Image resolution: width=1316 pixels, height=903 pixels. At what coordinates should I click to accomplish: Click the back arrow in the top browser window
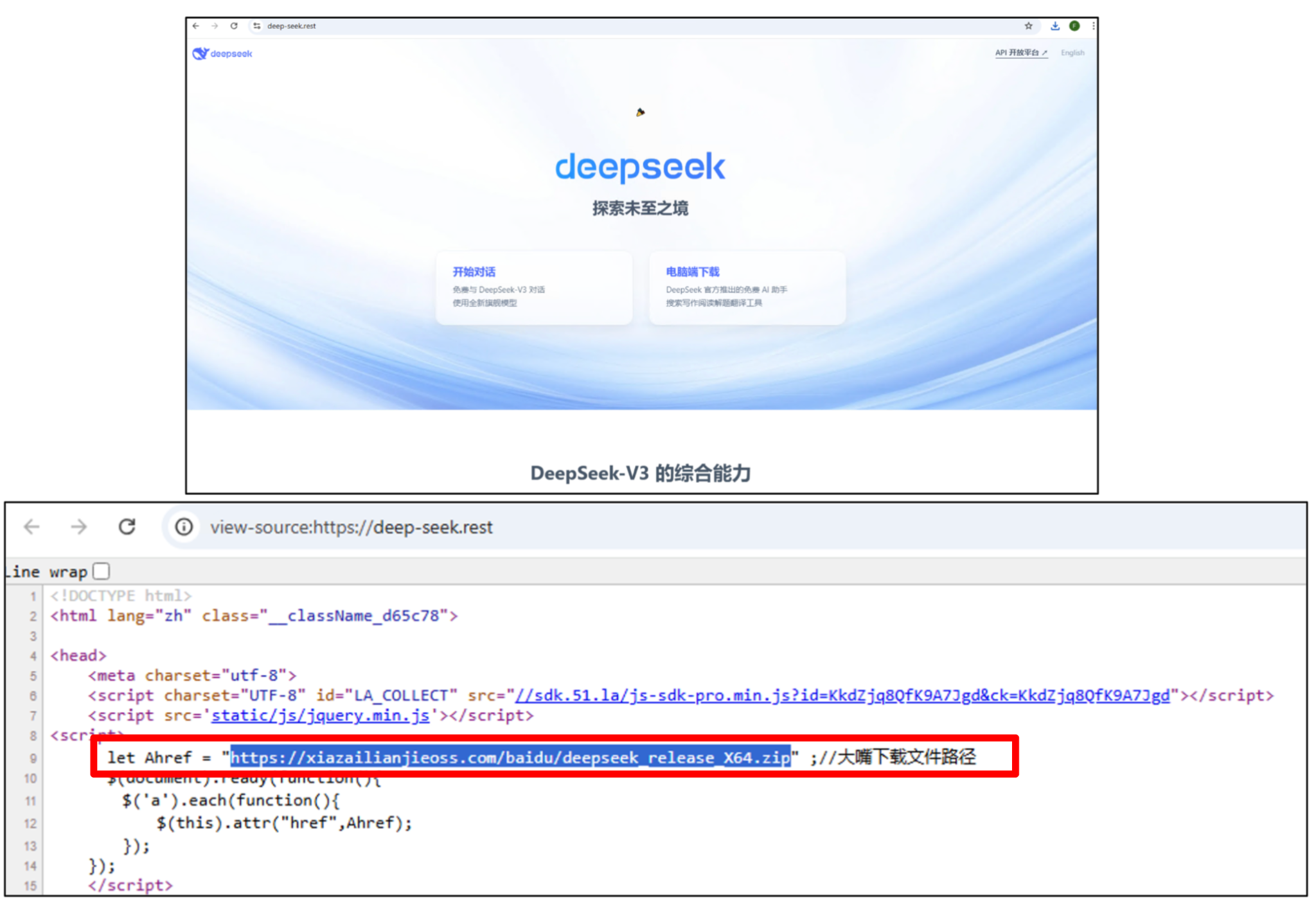[197, 26]
